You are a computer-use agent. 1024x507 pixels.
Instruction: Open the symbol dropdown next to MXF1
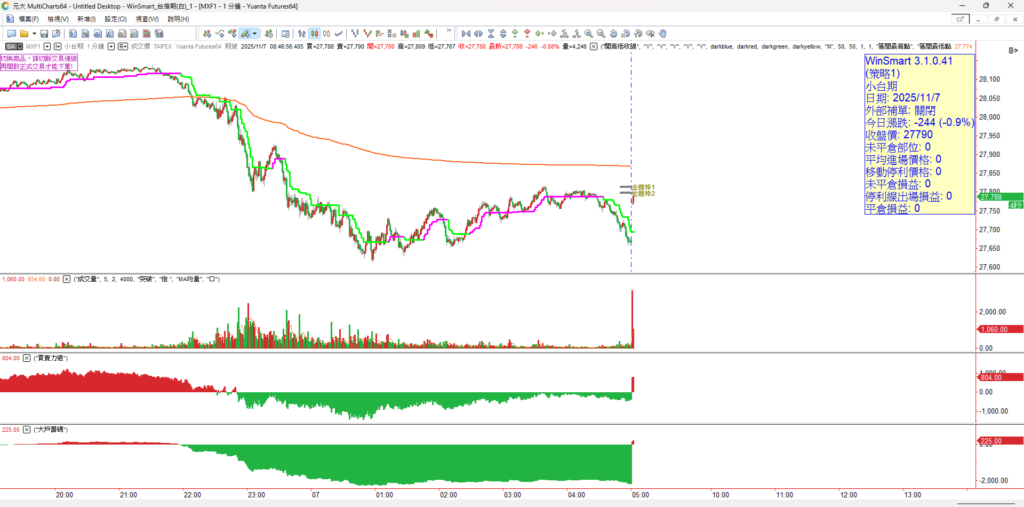pyautogui.click(x=45, y=46)
